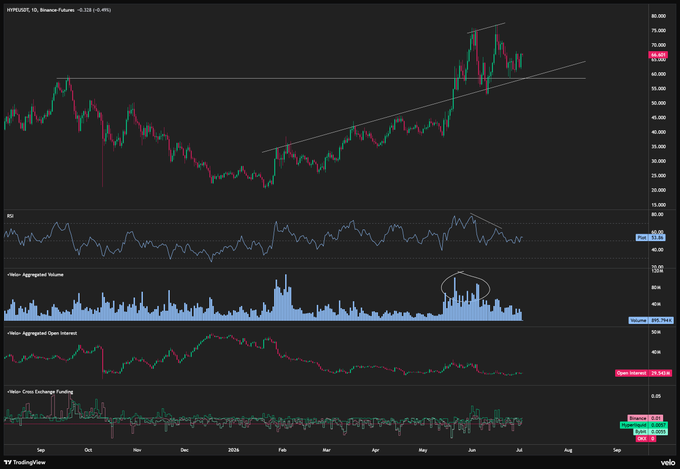This screenshot has height=469, width=680.
Task: Click Jun on the time axis
Action: [x=472, y=450]
